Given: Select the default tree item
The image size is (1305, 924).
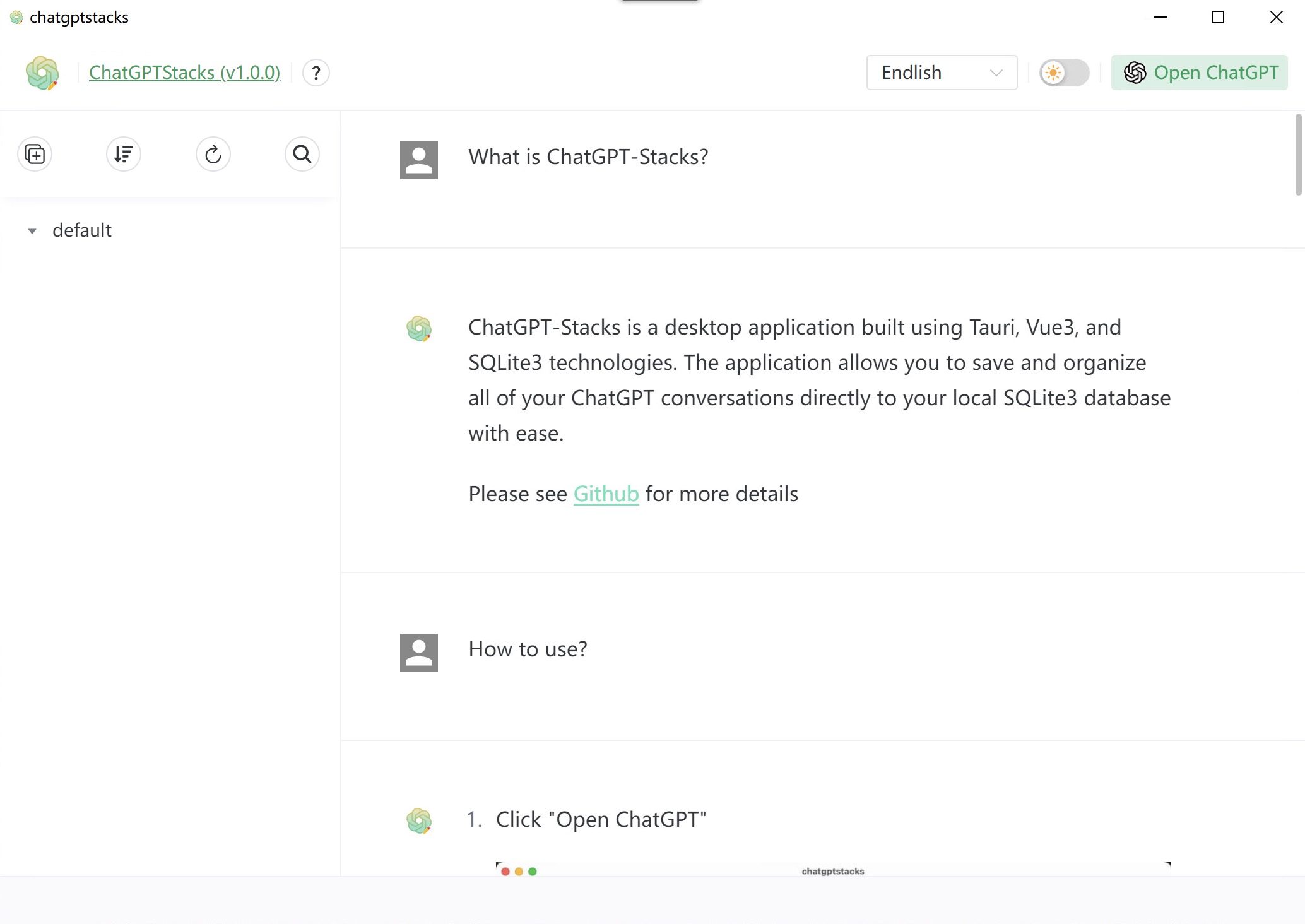Looking at the screenshot, I should pyautogui.click(x=82, y=230).
